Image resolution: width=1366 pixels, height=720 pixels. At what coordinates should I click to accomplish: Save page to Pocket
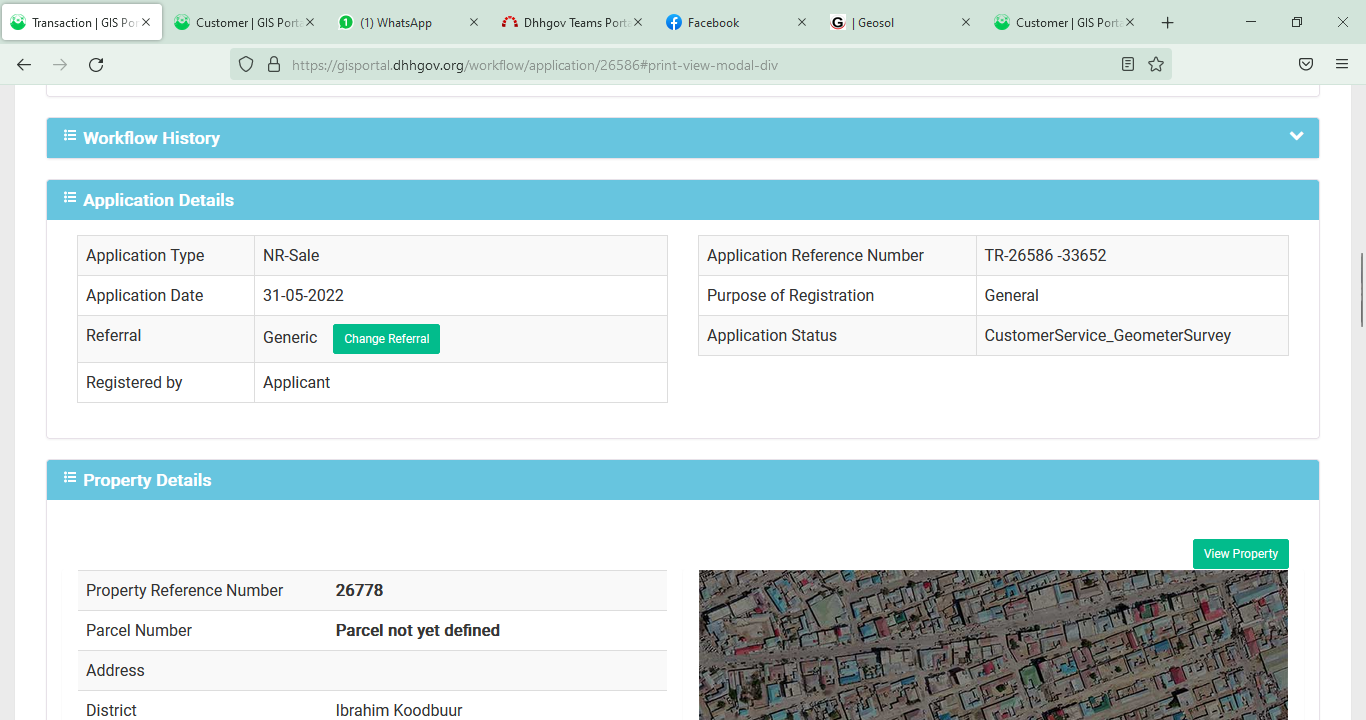[1306, 64]
